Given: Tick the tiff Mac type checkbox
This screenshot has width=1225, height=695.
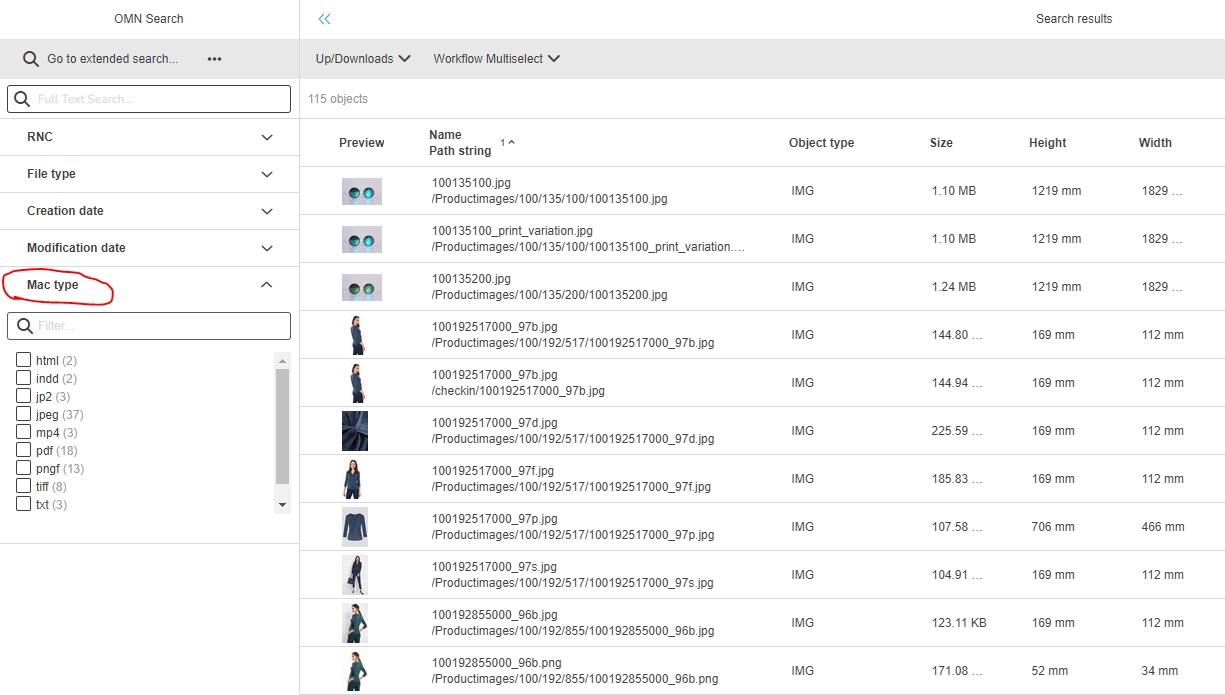Looking at the screenshot, I should tap(24, 486).
